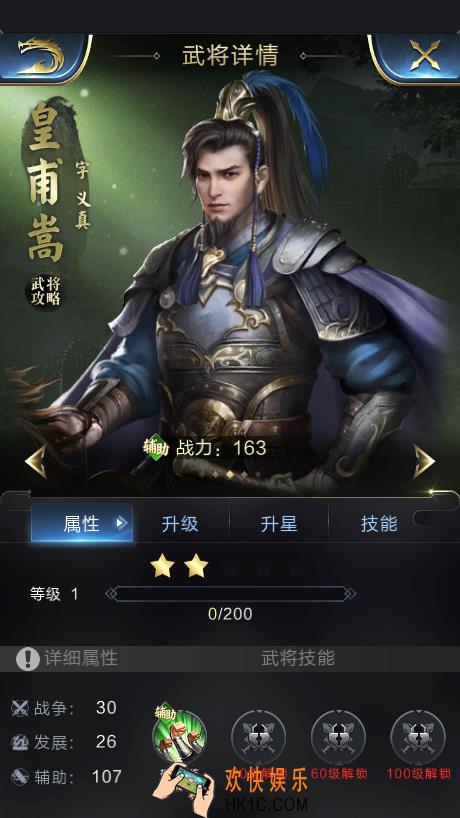Open the 技能 tab
This screenshot has width=460, height=818.
(379, 524)
